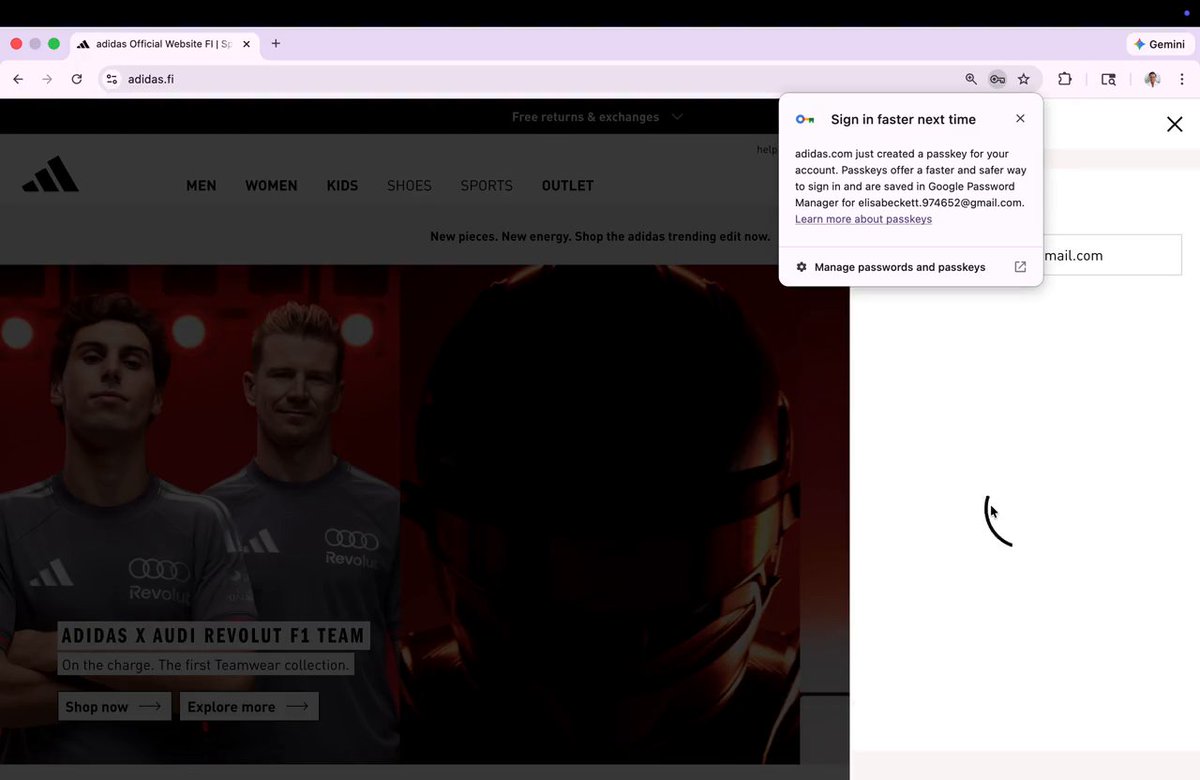Open Learn more about passkeys link
Image resolution: width=1200 pixels, height=780 pixels.
[863, 219]
